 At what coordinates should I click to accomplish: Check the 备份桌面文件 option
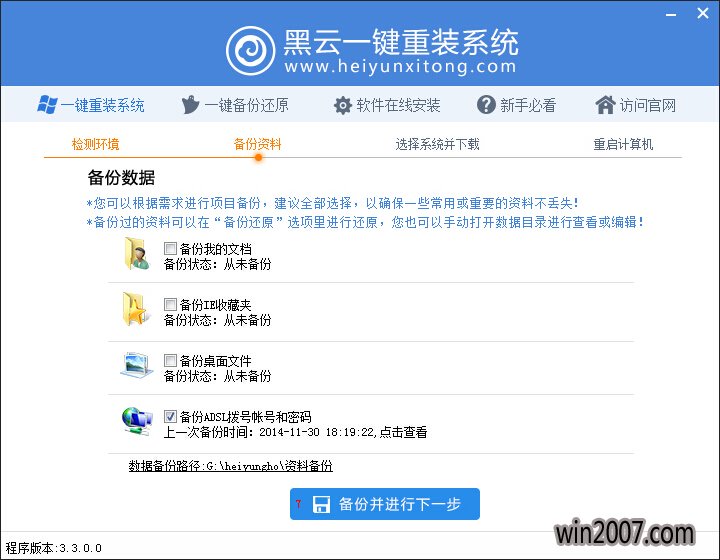170,360
